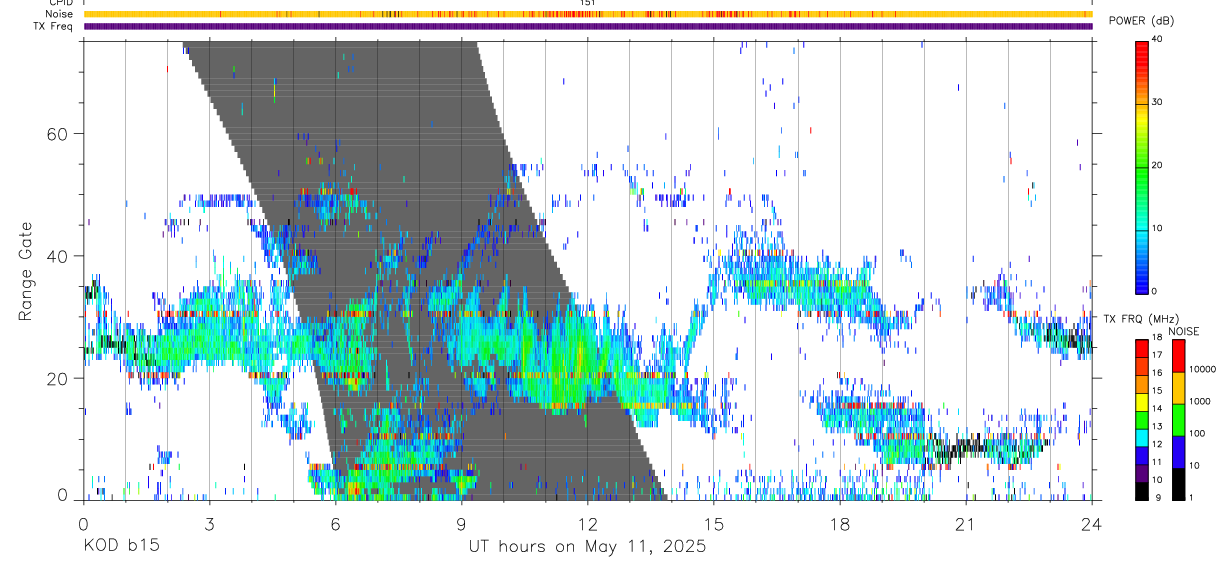Screen dimensions: 1228x567
Task: Select the 'NOISE' legend title
Action: 1183,331
